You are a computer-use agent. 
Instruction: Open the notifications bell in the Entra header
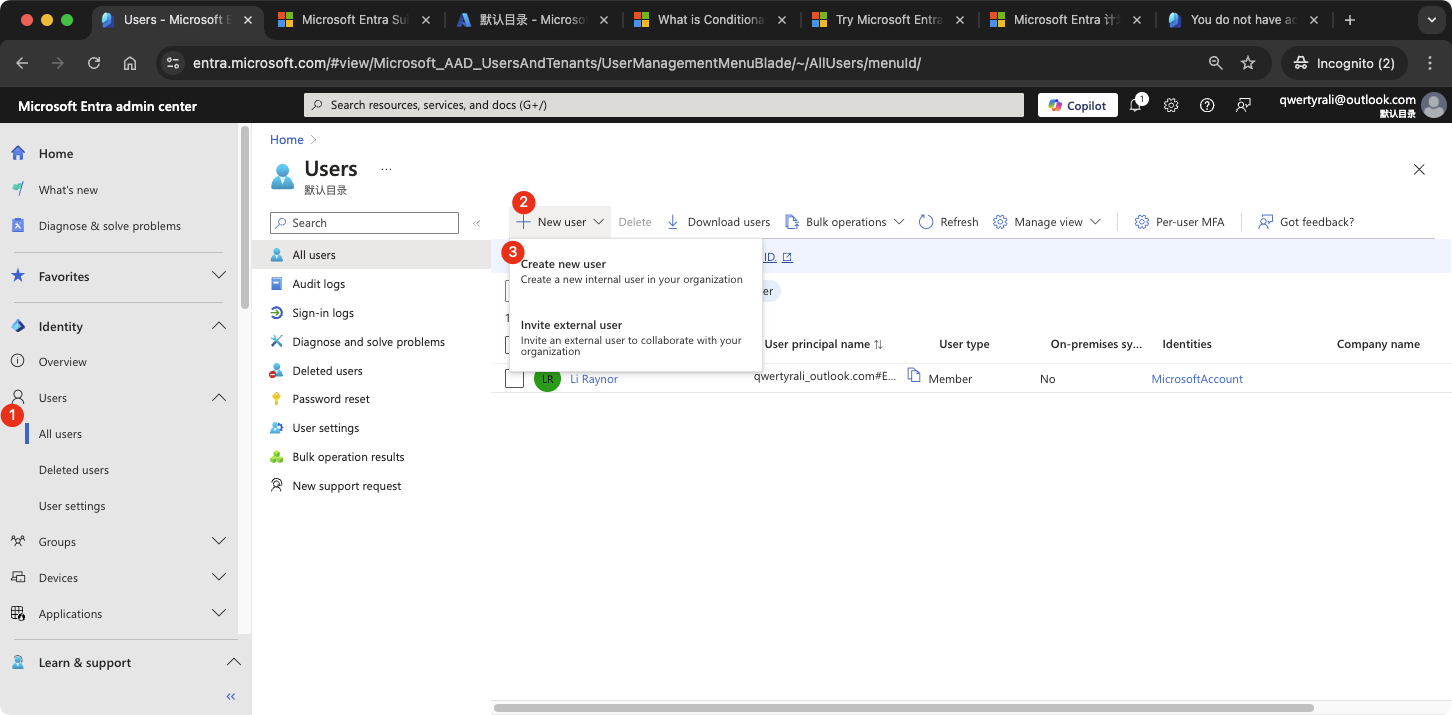pos(1136,105)
